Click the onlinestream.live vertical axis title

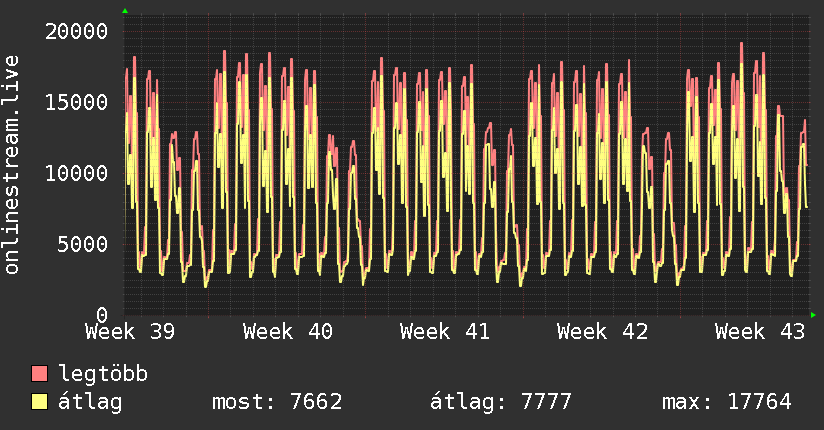[12, 165]
